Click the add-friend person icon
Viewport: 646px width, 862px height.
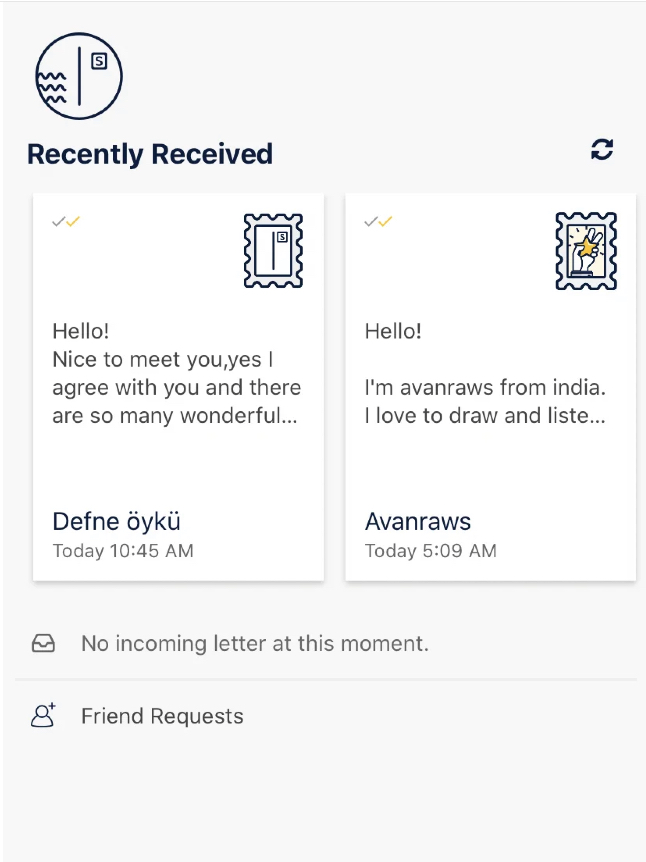(43, 716)
